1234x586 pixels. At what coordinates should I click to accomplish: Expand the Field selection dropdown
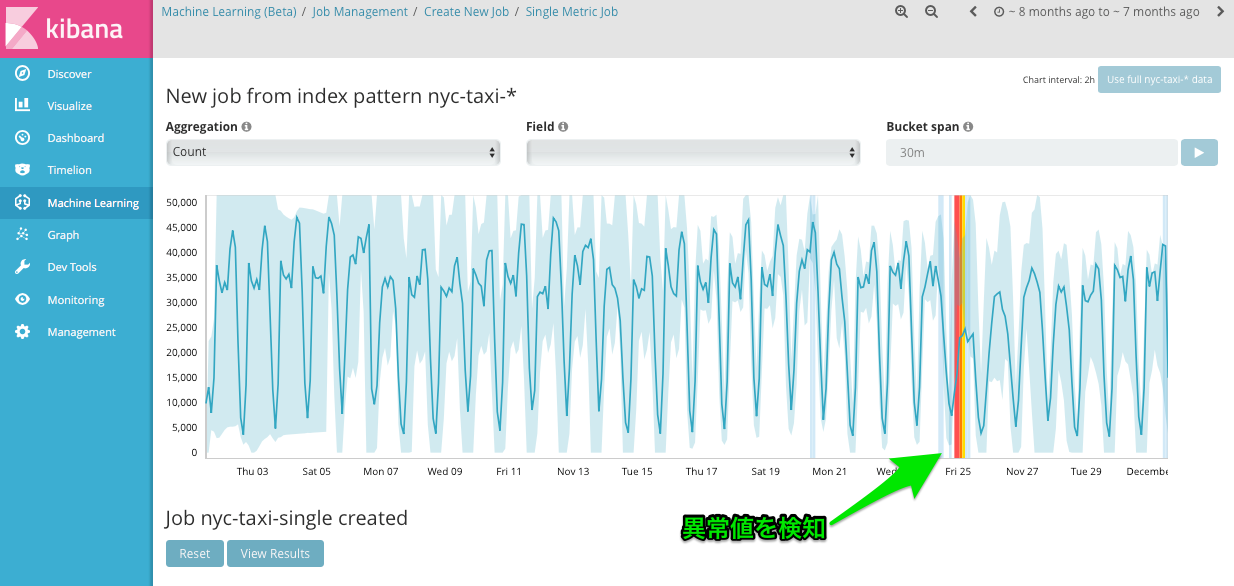(693, 152)
